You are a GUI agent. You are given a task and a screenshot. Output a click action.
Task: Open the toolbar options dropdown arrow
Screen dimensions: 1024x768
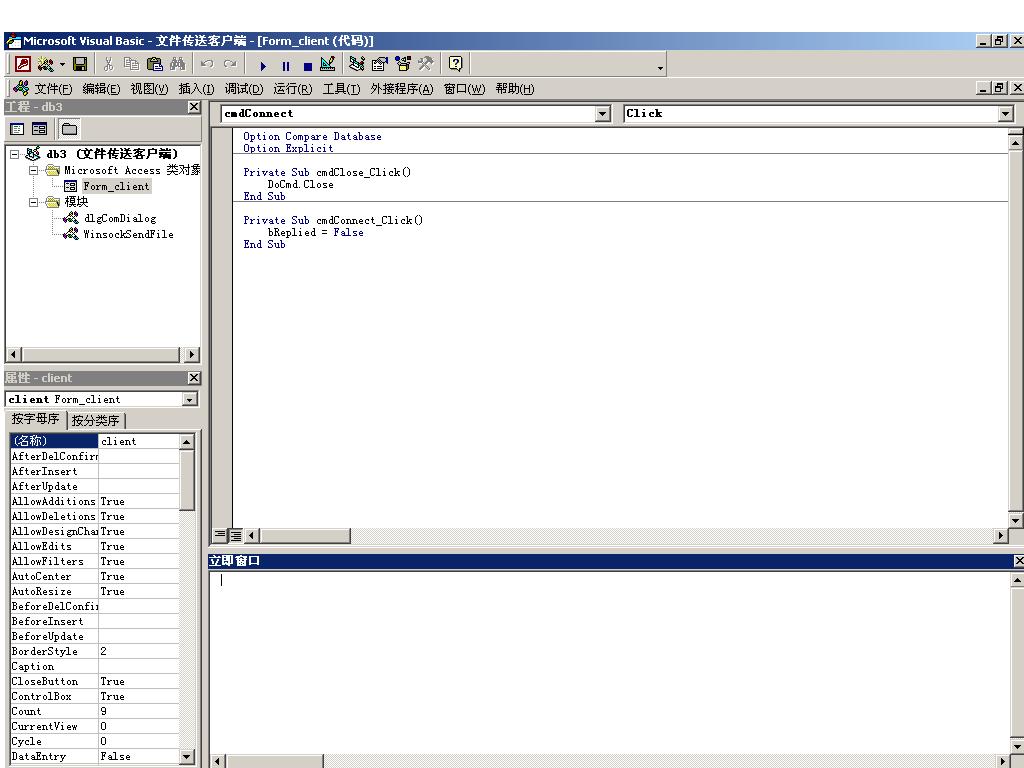tap(660, 67)
